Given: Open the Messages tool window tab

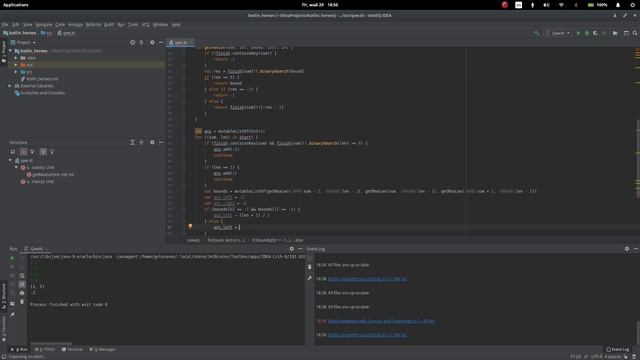Looking at the screenshot, I should coord(102,349).
